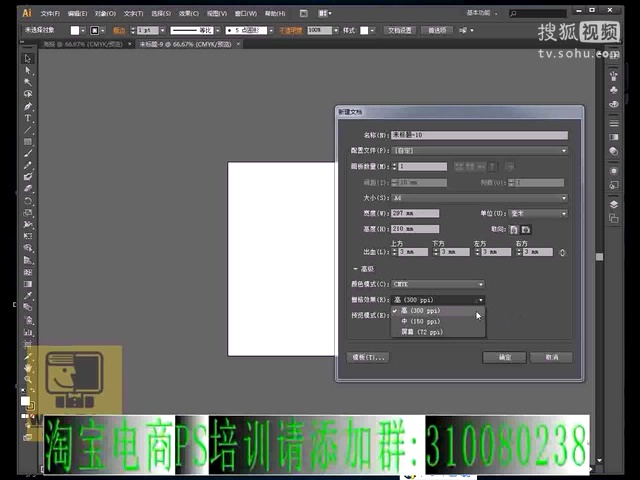Image resolution: width=640 pixels, height=480 pixels.
Task: Open the Arrange Documents icon dropdown
Action: (x=325, y=13)
